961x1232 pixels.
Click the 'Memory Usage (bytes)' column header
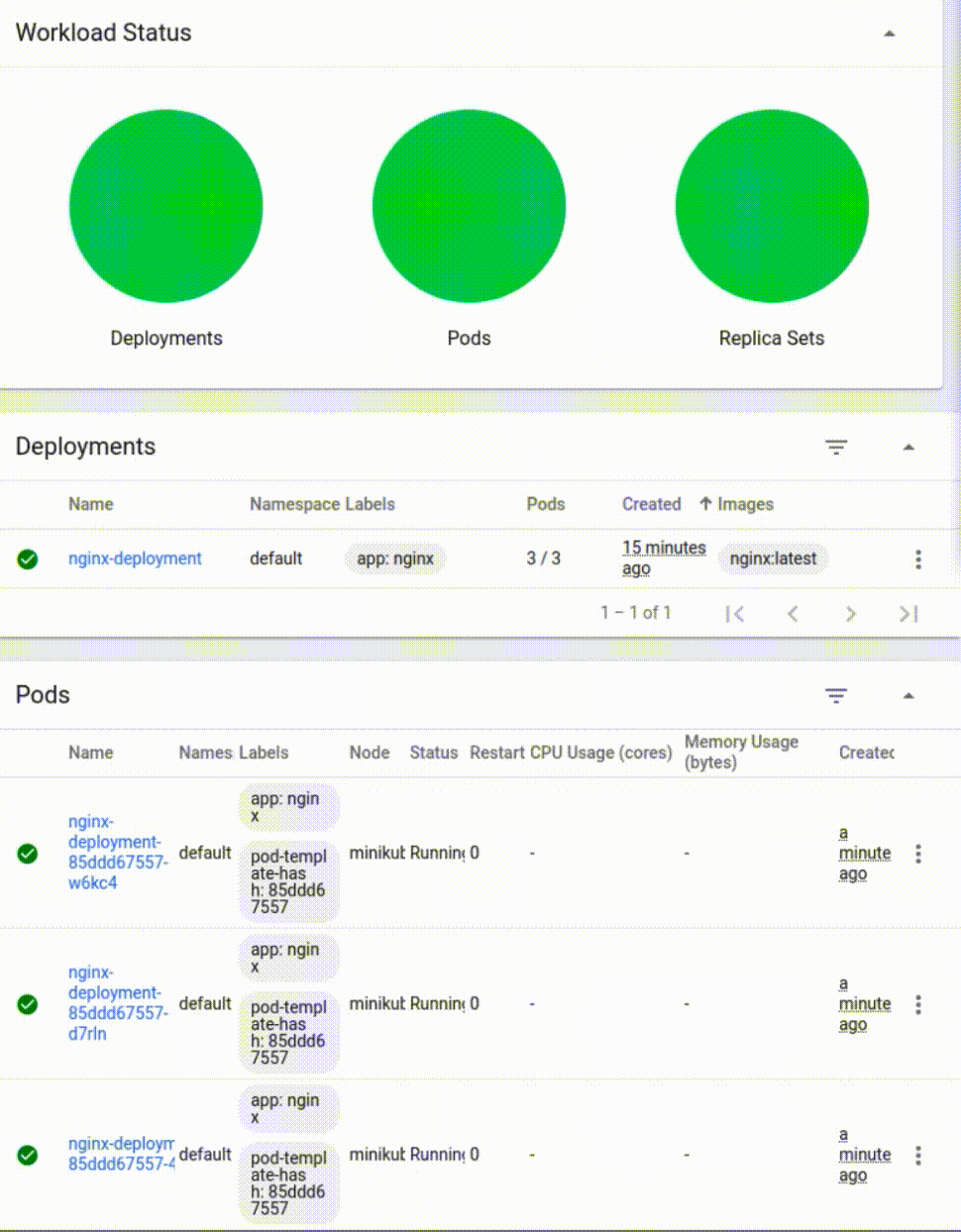click(x=741, y=752)
